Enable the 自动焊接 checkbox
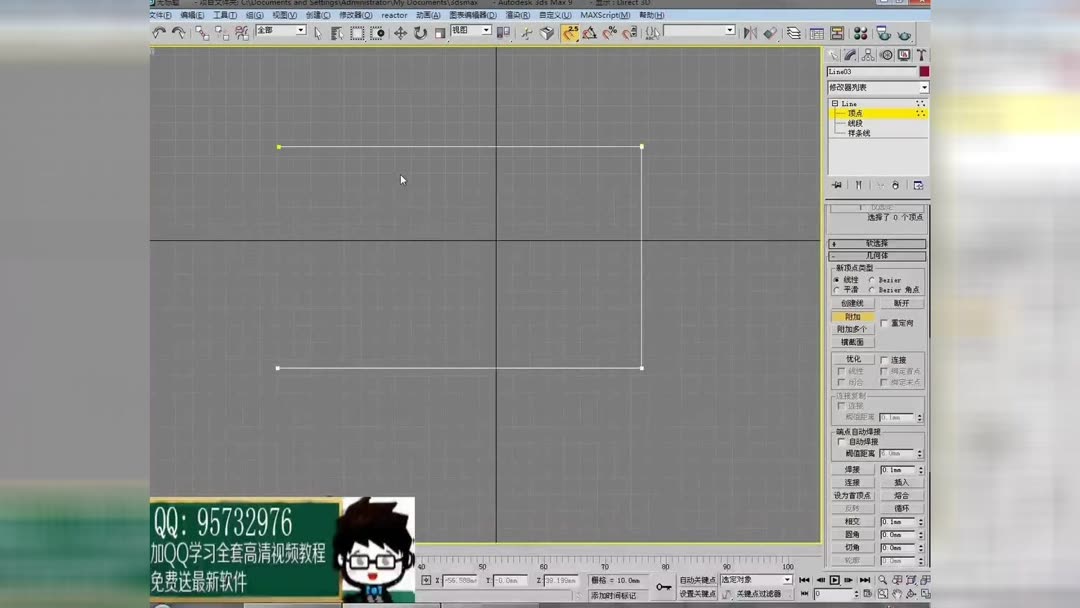 point(840,440)
